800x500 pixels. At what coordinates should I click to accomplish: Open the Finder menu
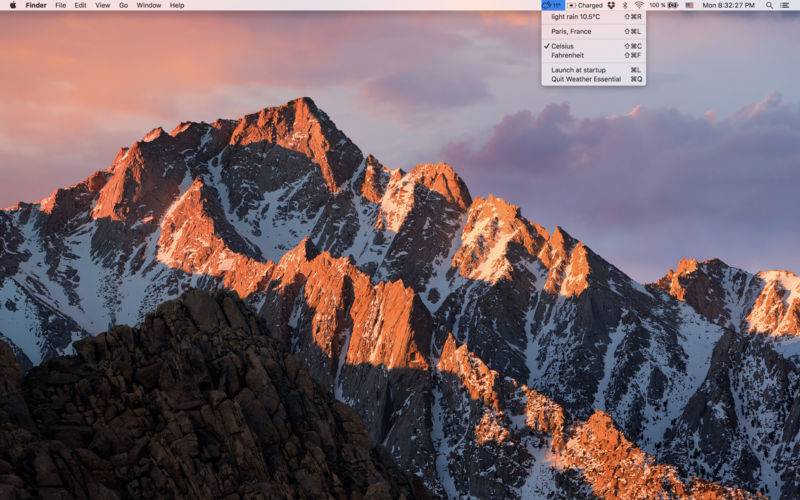click(36, 5)
